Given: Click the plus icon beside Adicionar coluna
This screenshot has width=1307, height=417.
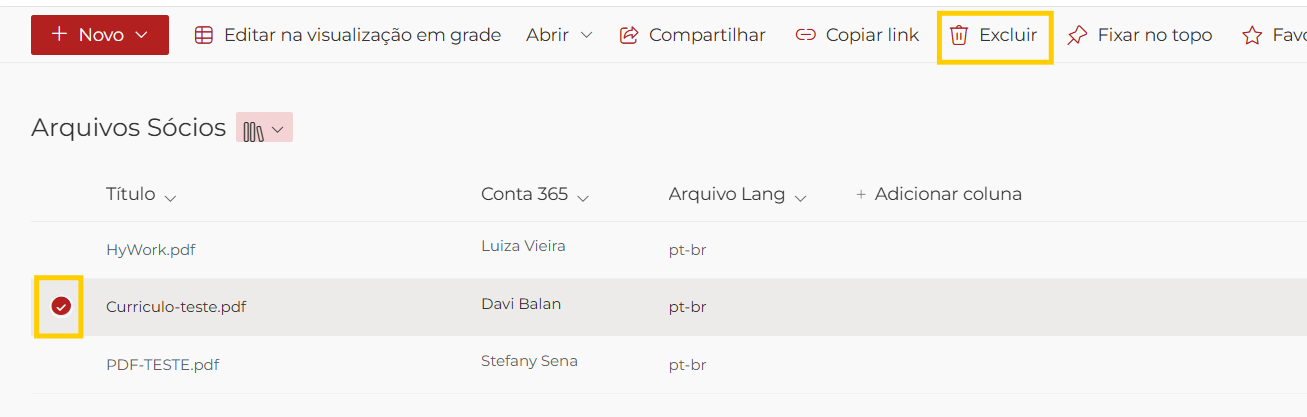Looking at the screenshot, I should (x=861, y=195).
